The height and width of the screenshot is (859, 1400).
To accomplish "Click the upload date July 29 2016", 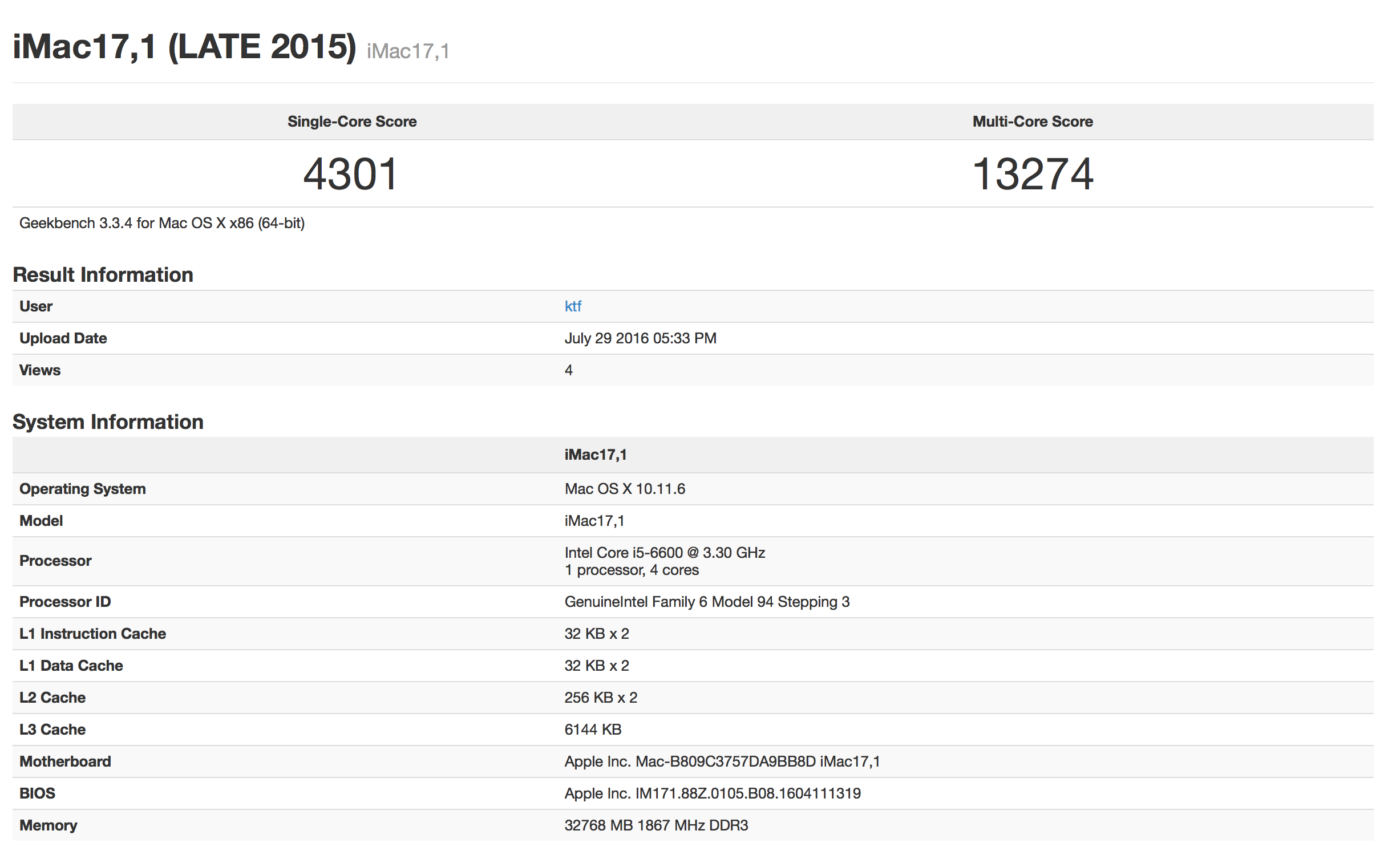I will tap(640, 338).
